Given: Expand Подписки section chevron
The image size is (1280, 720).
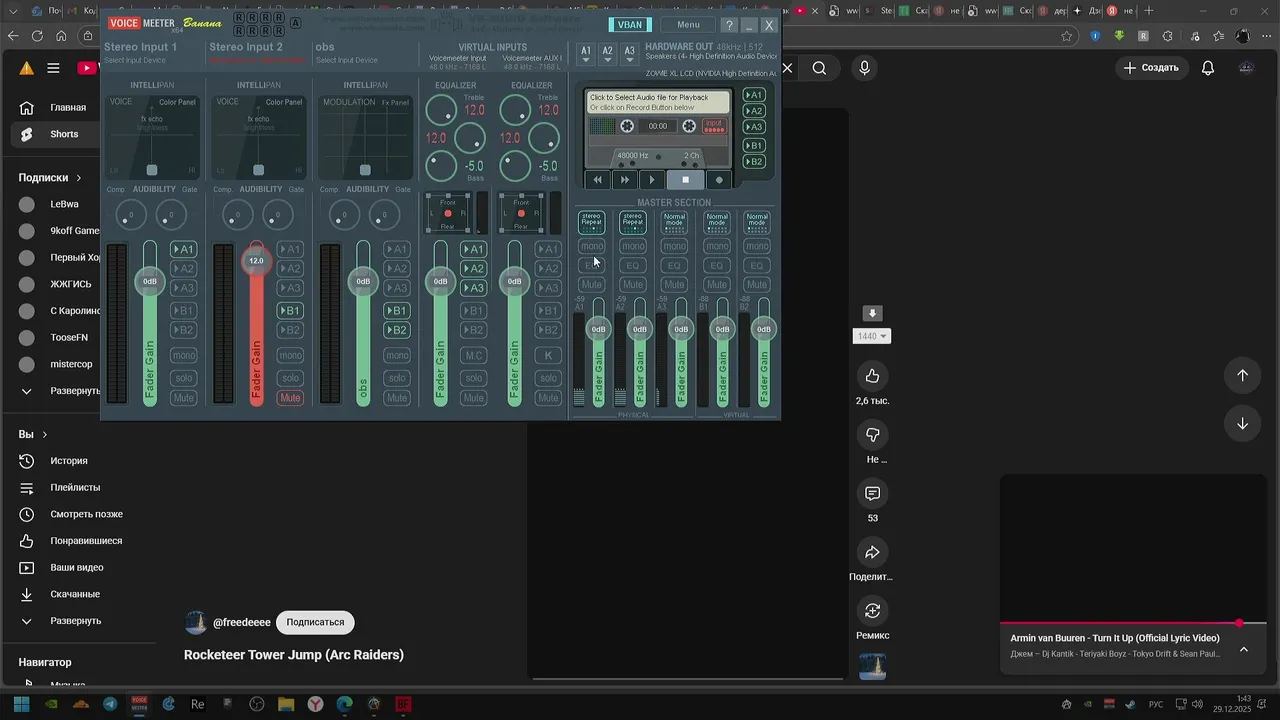Looking at the screenshot, I should [x=79, y=178].
